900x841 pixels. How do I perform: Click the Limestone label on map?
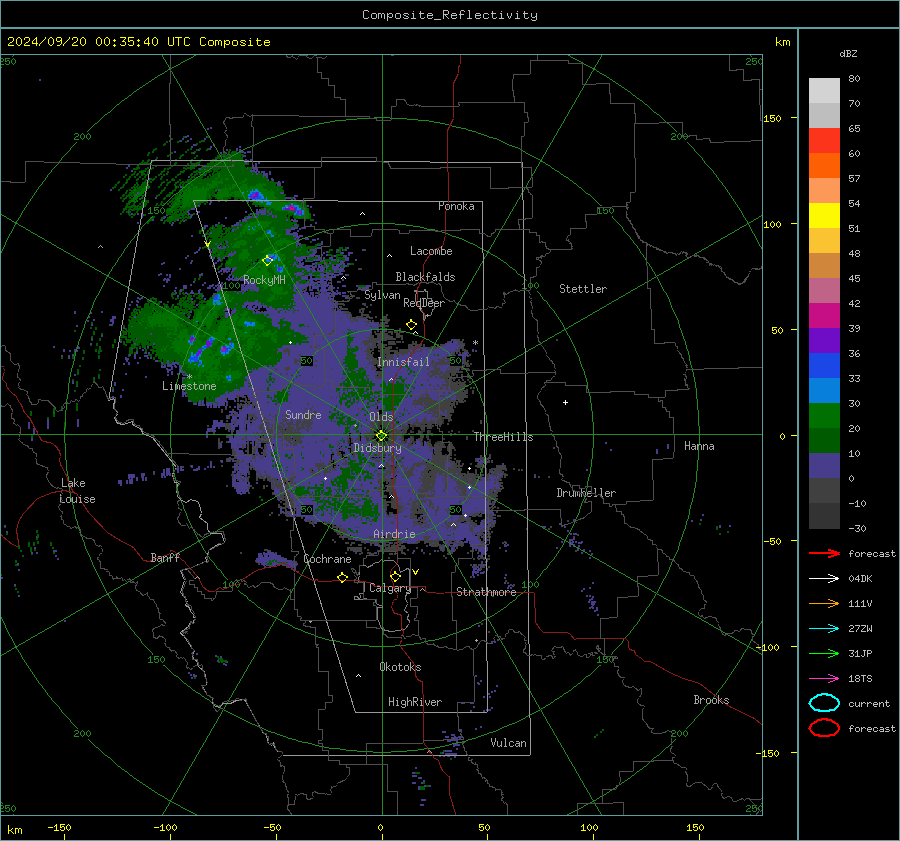tap(189, 386)
